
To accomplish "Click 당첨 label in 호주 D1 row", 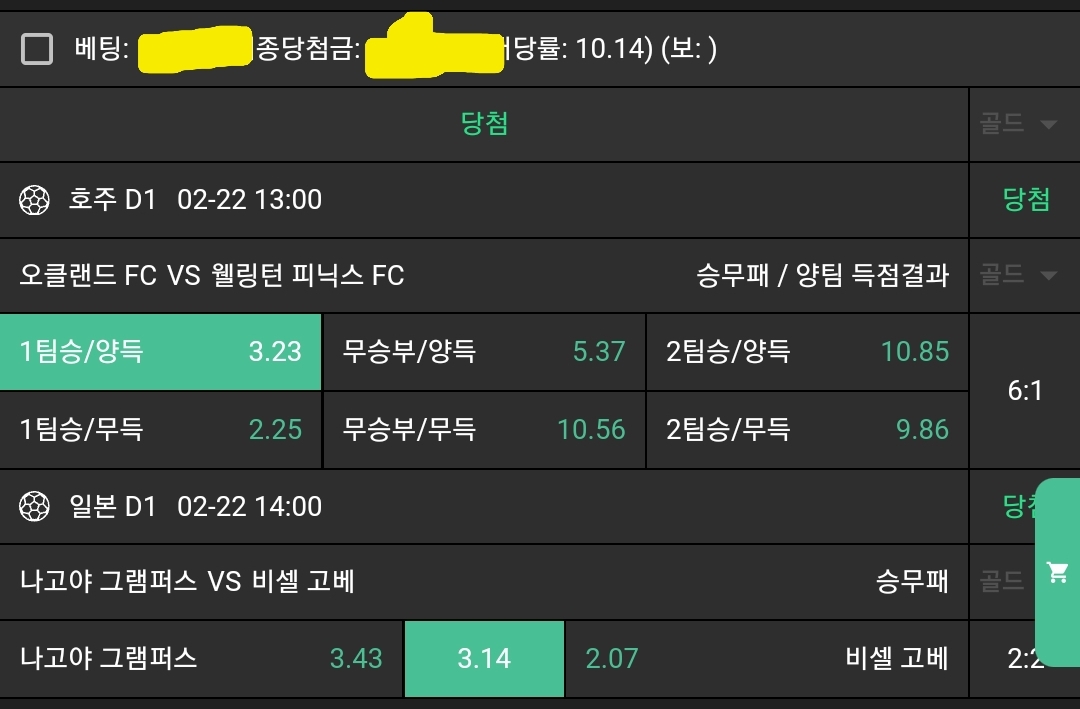I will point(1026,200).
